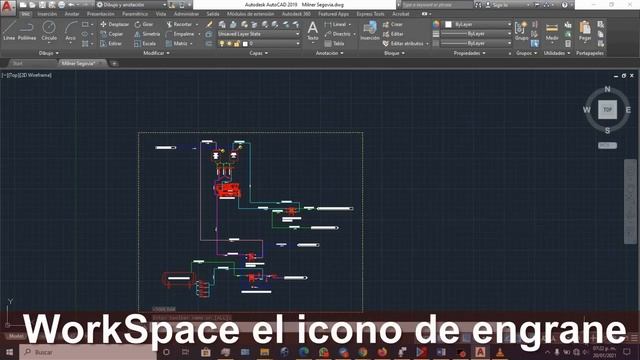Toggle the layer lock padlock icon
Image resolution: width=640 pixels, height=360 pixels.
[x=236, y=43]
